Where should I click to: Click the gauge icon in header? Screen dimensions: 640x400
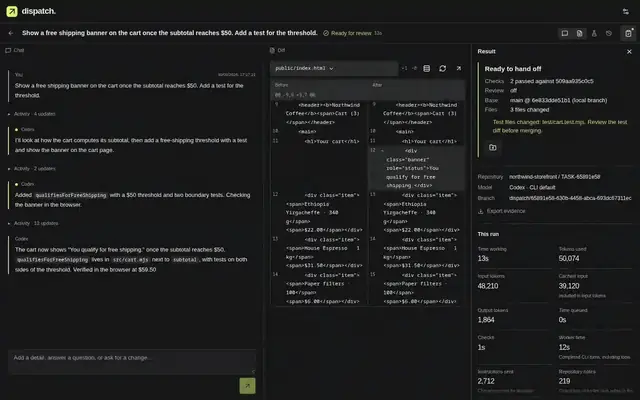(609, 33)
